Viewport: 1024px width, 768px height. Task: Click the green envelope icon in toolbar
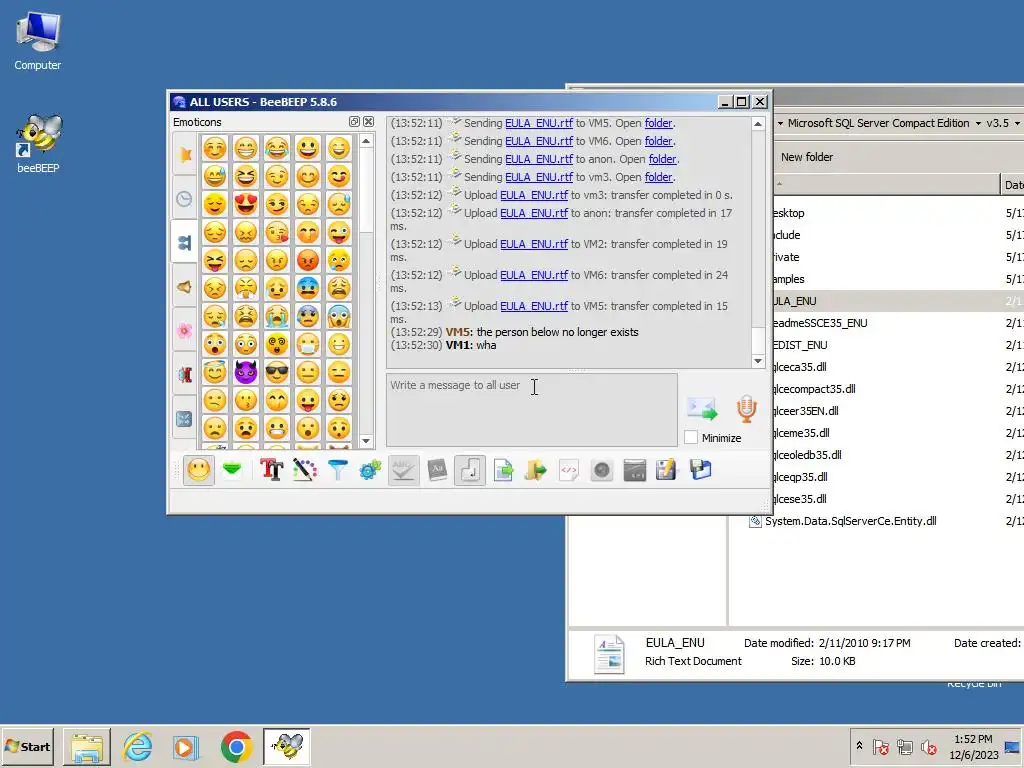tap(232, 470)
